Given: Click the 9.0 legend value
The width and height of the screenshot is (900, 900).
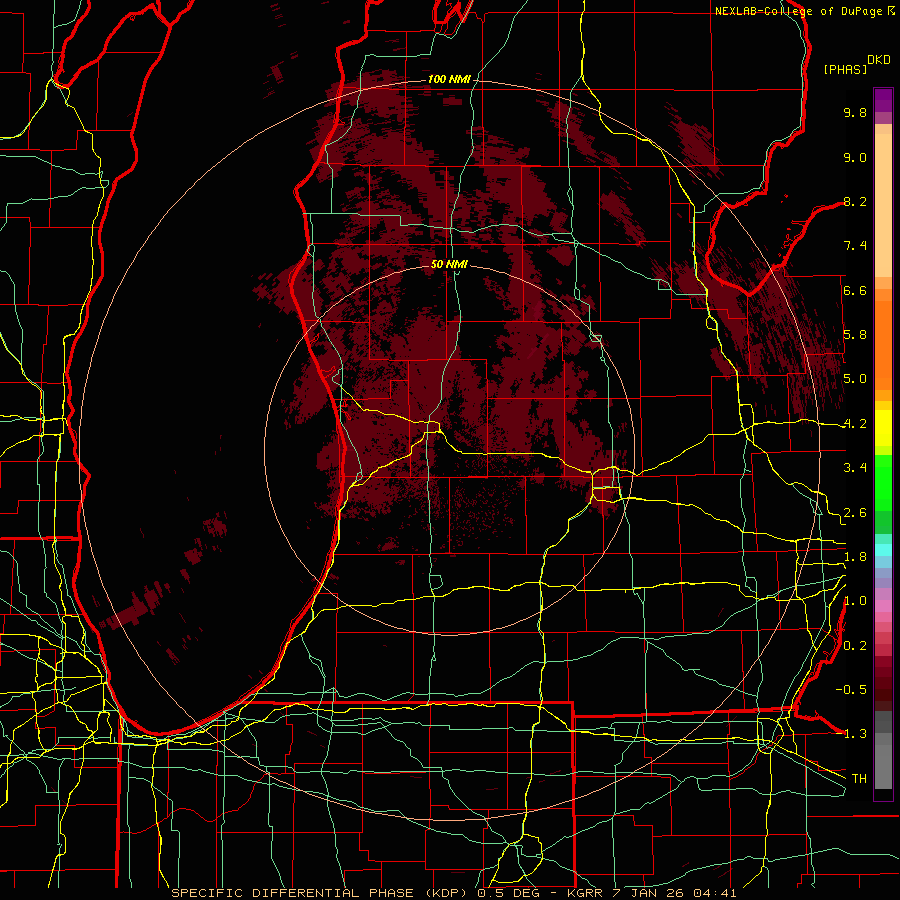Looking at the screenshot, I should [x=855, y=157].
